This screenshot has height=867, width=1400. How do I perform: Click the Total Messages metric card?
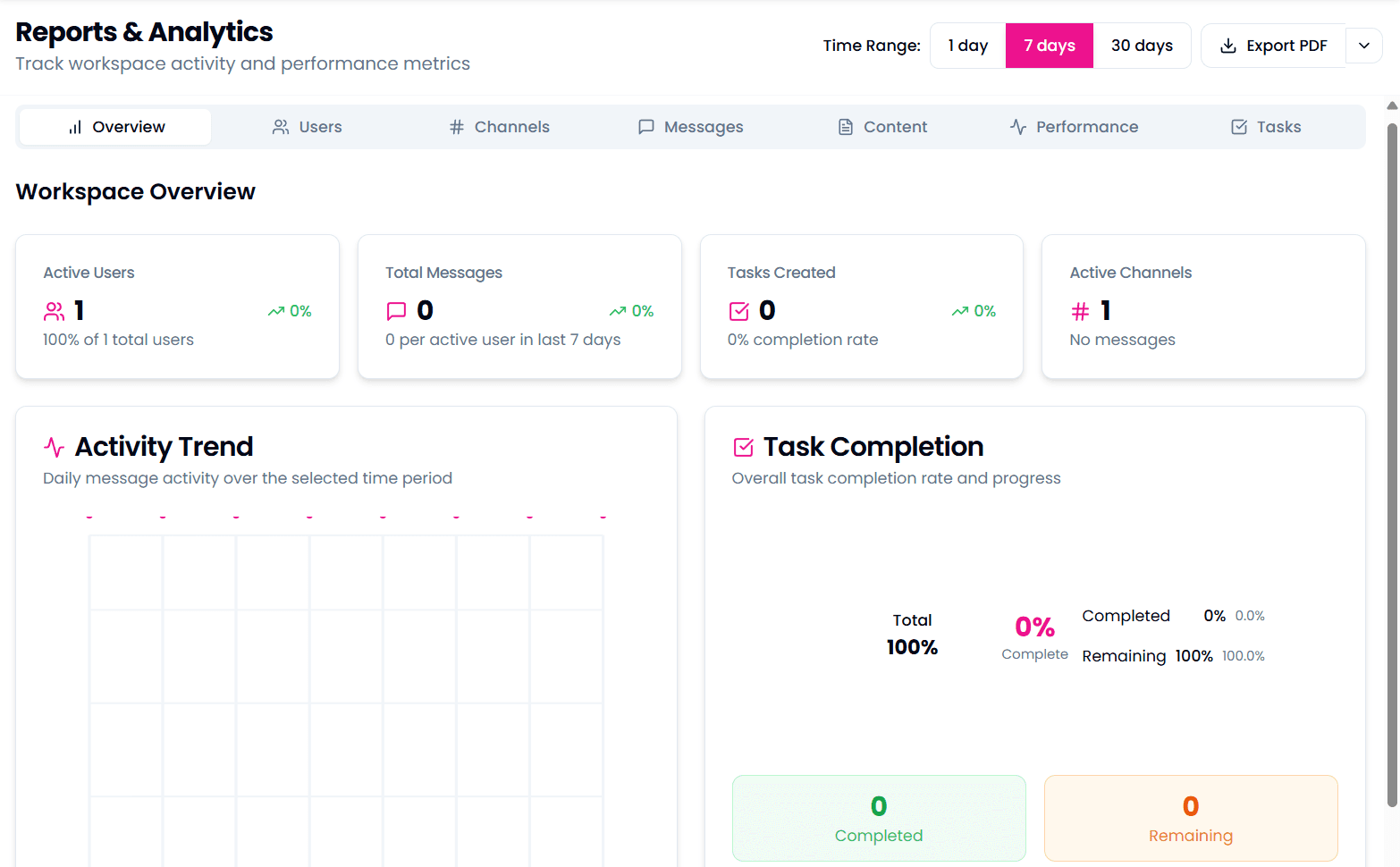519,307
